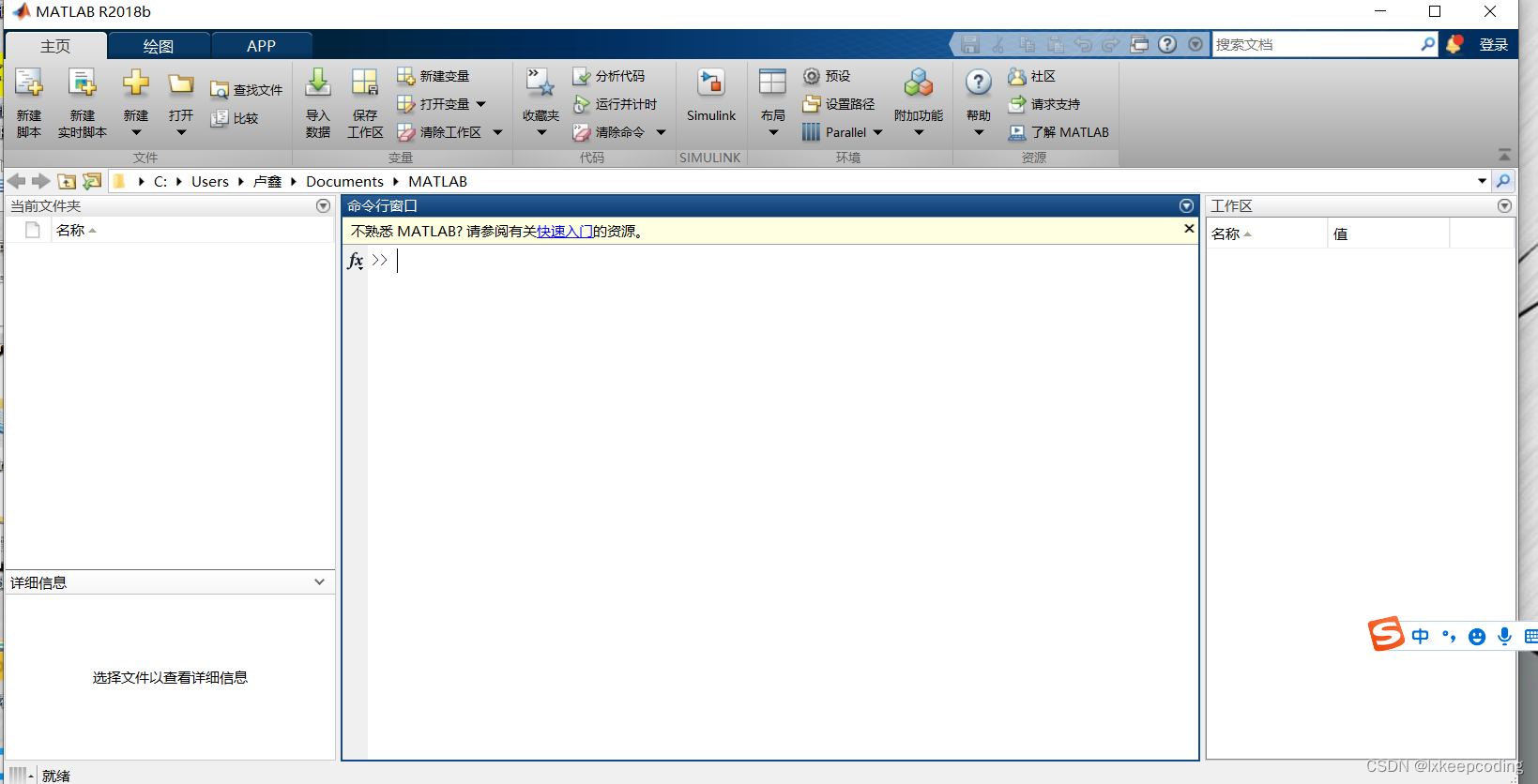
Task: Click 请求支持 (Request Support)
Action: point(1044,104)
